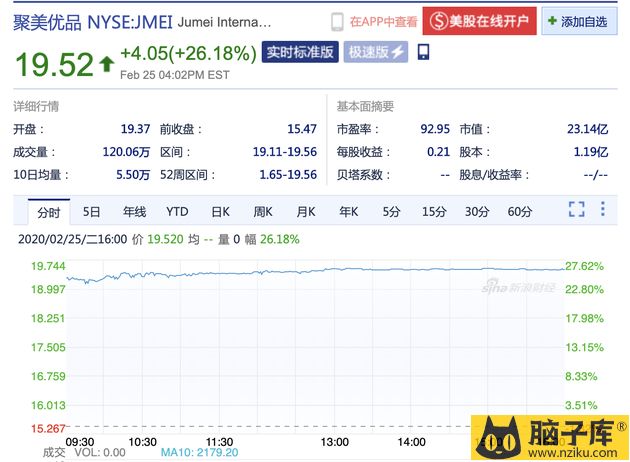630x462 pixels.
Task: Click the 市盈率 value 92.95
Action: (435, 129)
